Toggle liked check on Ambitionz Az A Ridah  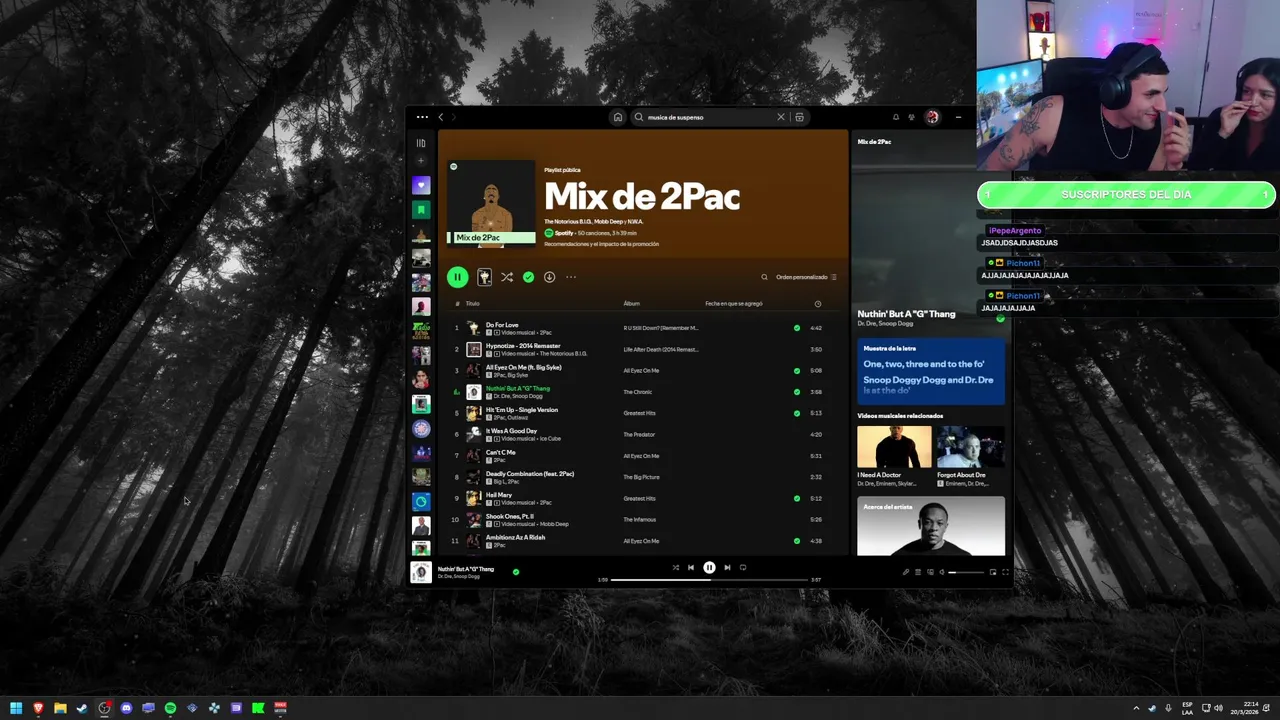point(797,541)
